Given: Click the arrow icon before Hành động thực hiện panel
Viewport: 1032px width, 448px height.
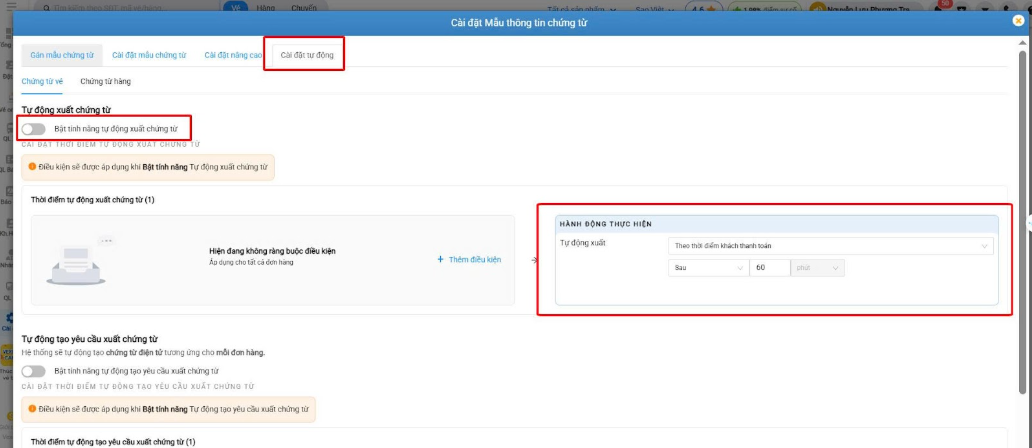Looking at the screenshot, I should pos(534,260).
